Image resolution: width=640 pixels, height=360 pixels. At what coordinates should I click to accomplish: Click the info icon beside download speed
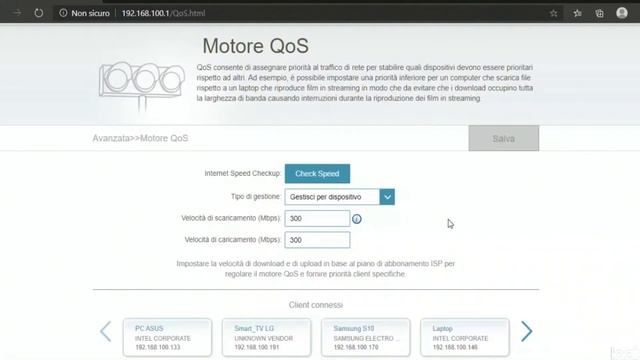click(357, 219)
